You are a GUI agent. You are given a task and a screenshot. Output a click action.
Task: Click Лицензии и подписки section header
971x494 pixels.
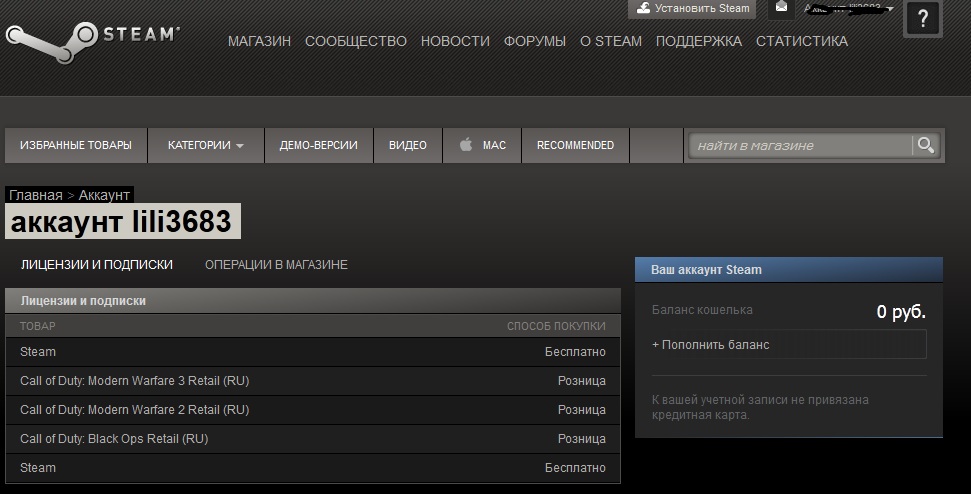tap(313, 301)
